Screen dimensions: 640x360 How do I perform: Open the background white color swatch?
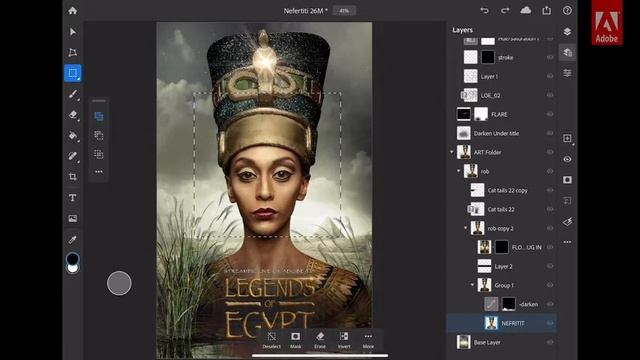pyautogui.click(x=73, y=269)
